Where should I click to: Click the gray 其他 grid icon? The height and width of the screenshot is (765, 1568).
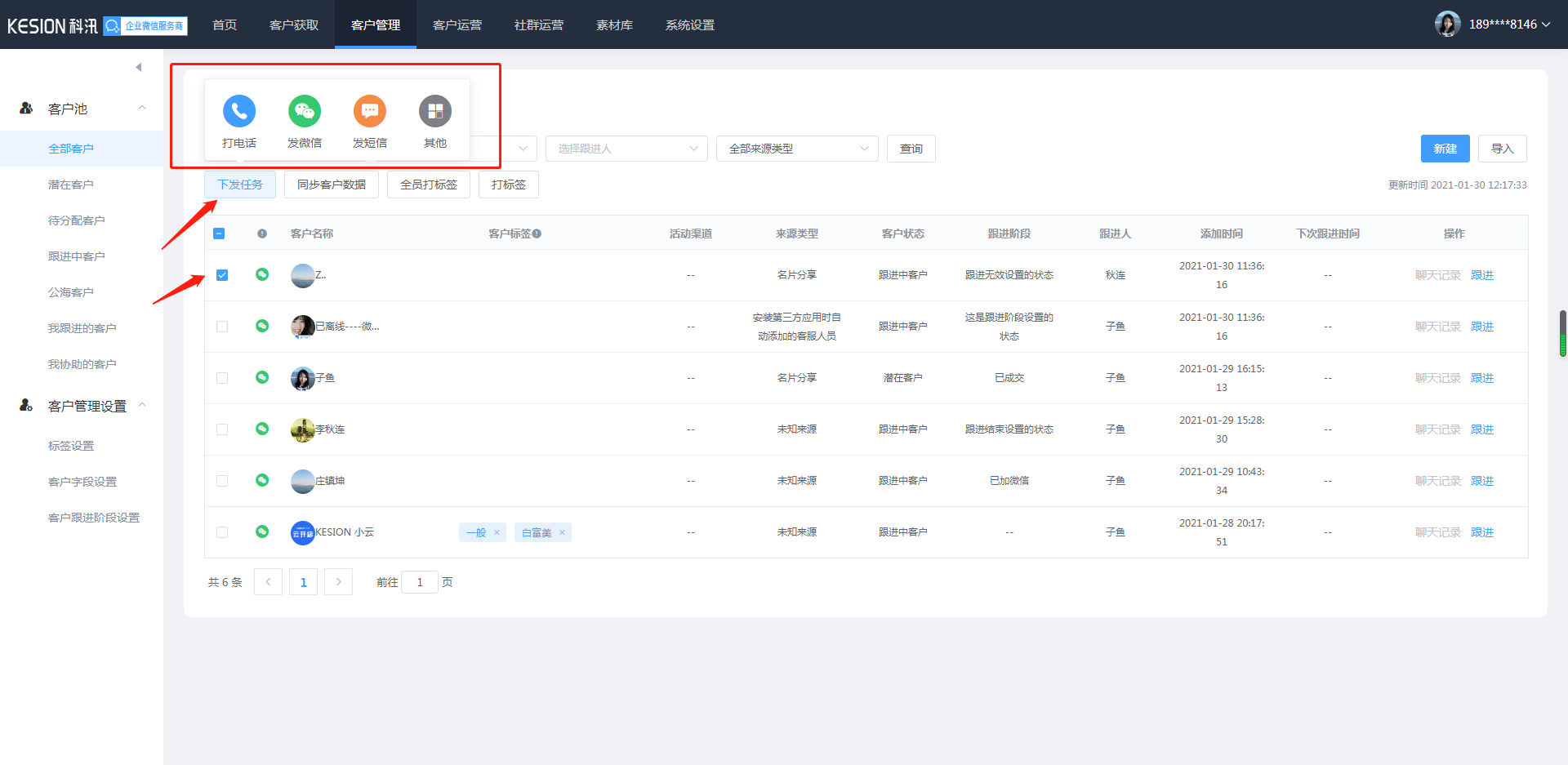coord(434,111)
